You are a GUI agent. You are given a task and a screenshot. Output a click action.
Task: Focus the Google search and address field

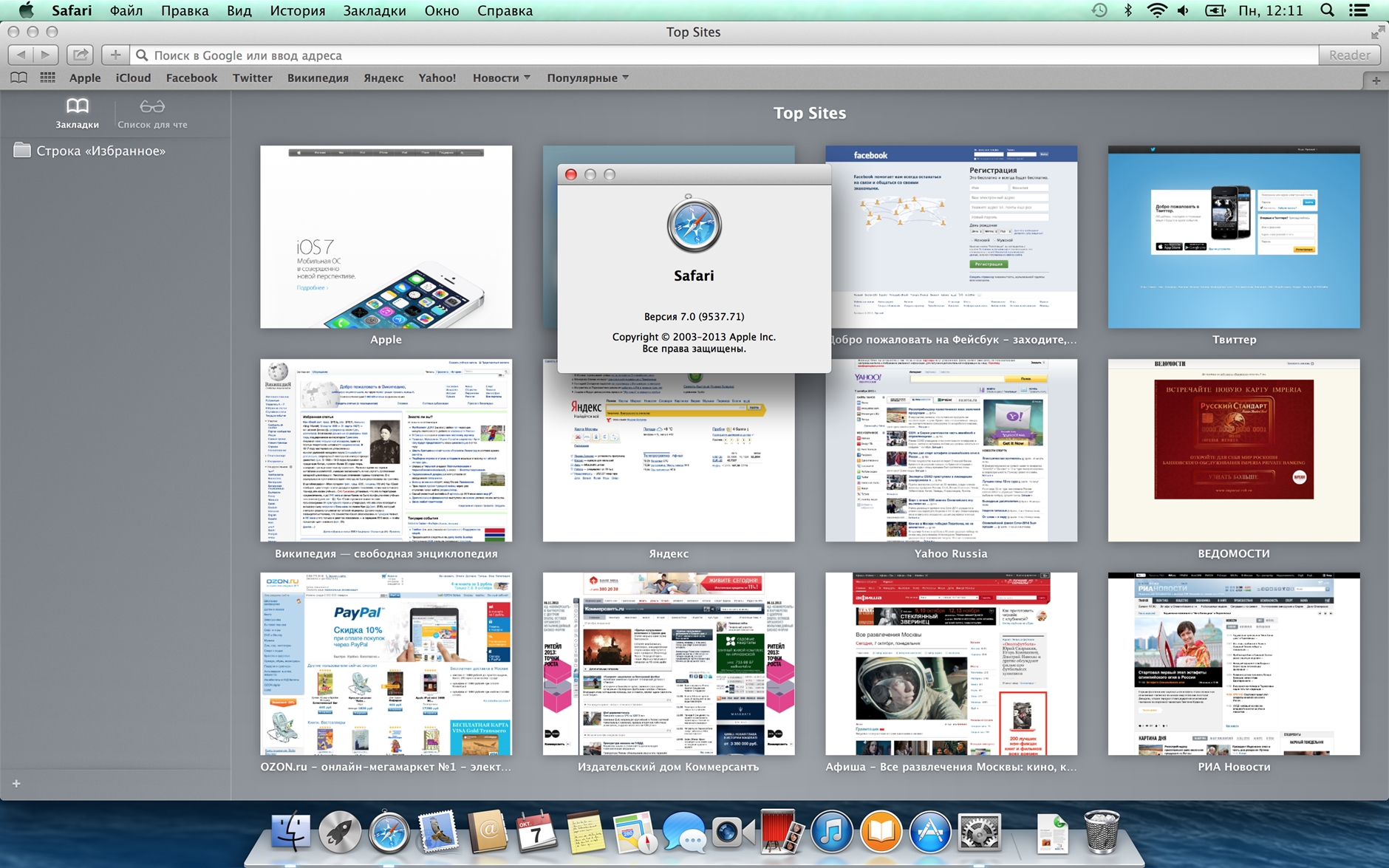click(725, 55)
